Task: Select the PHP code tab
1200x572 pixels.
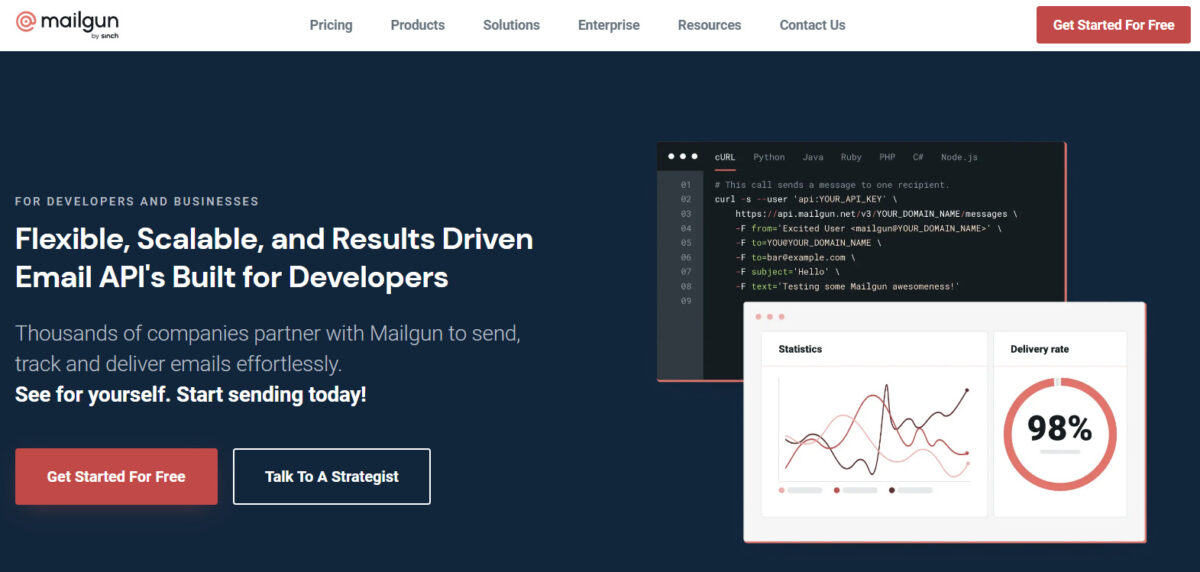Action: [x=887, y=157]
